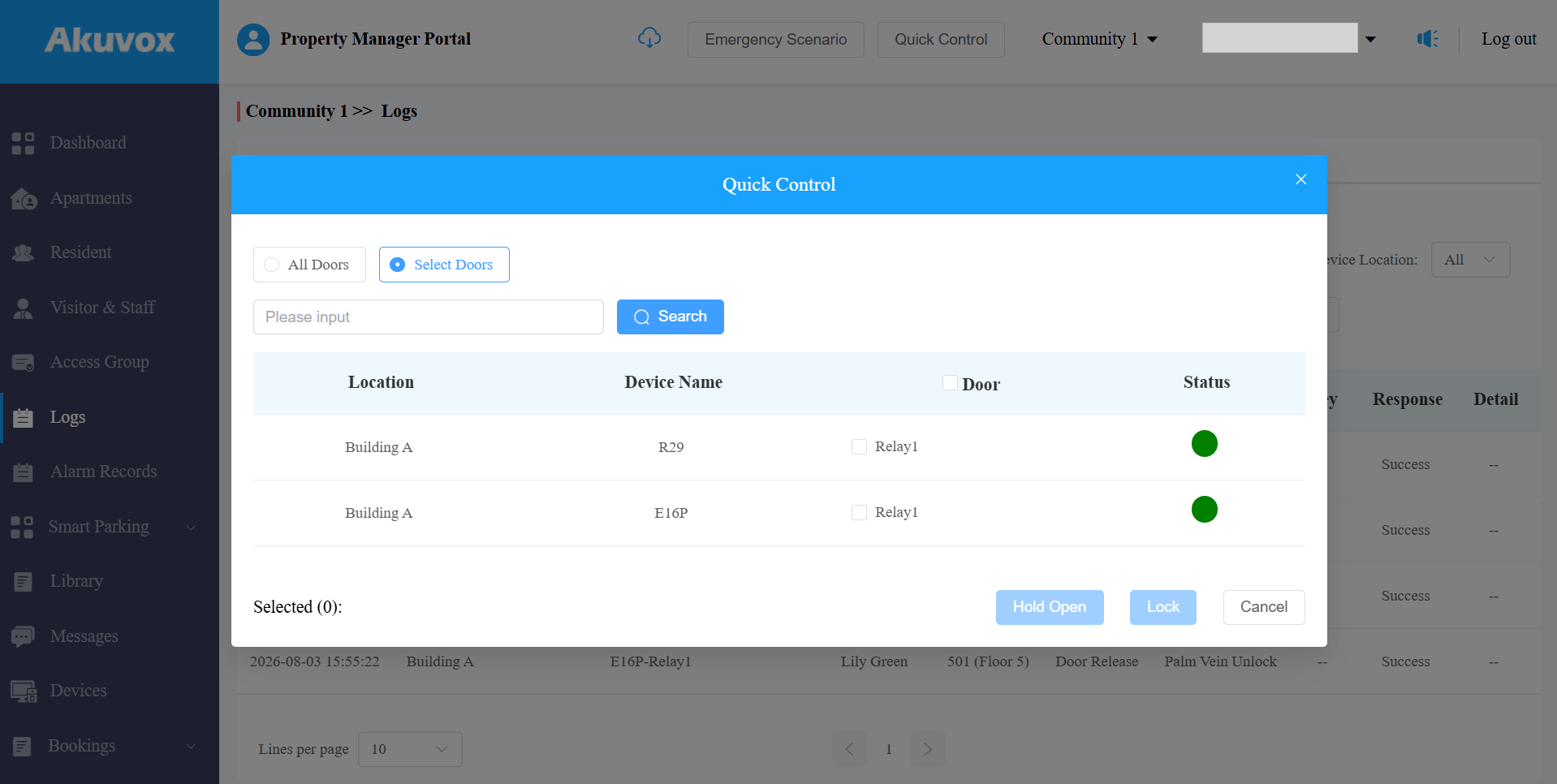Open the account dropdown arrow in header

click(x=1370, y=39)
